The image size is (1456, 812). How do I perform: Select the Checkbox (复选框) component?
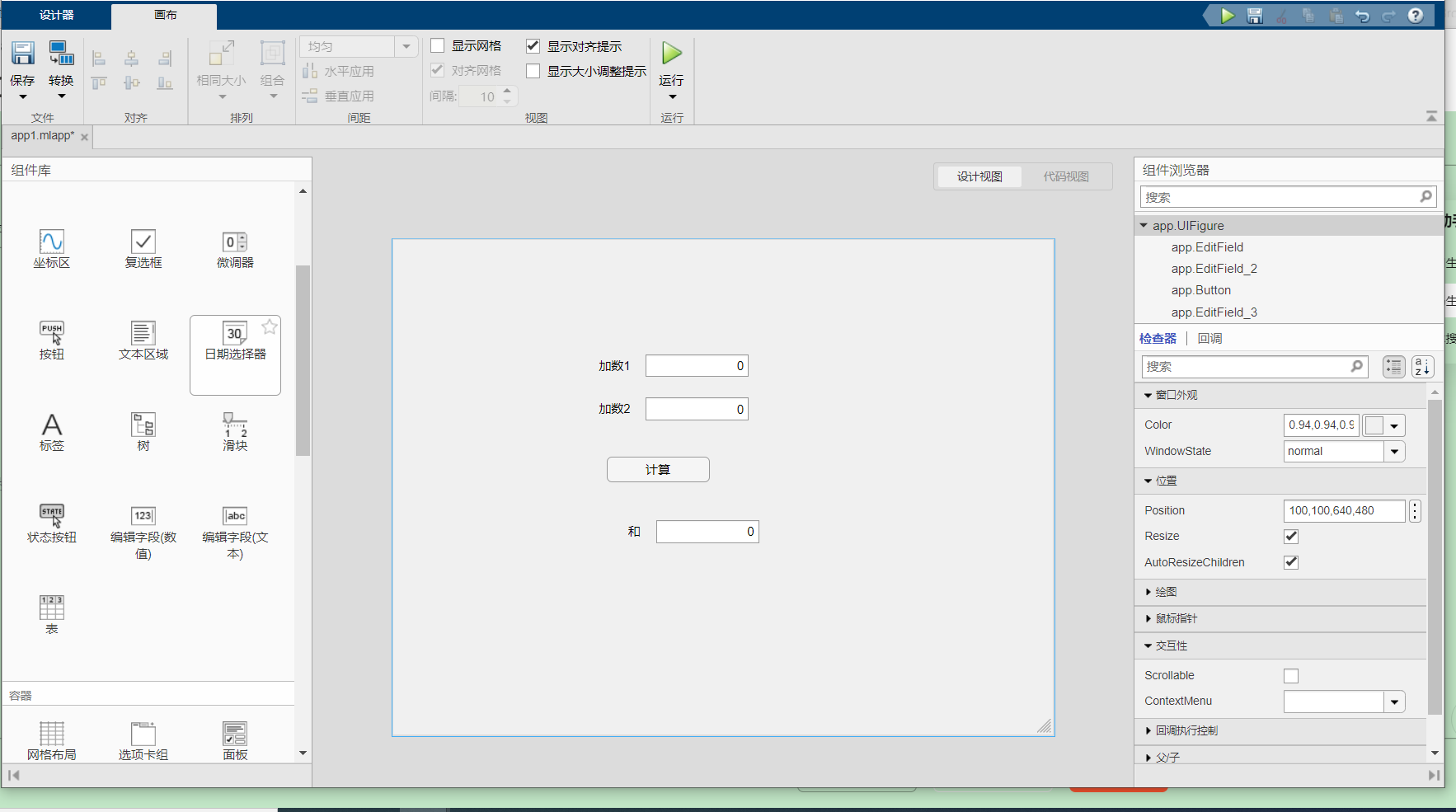143,249
